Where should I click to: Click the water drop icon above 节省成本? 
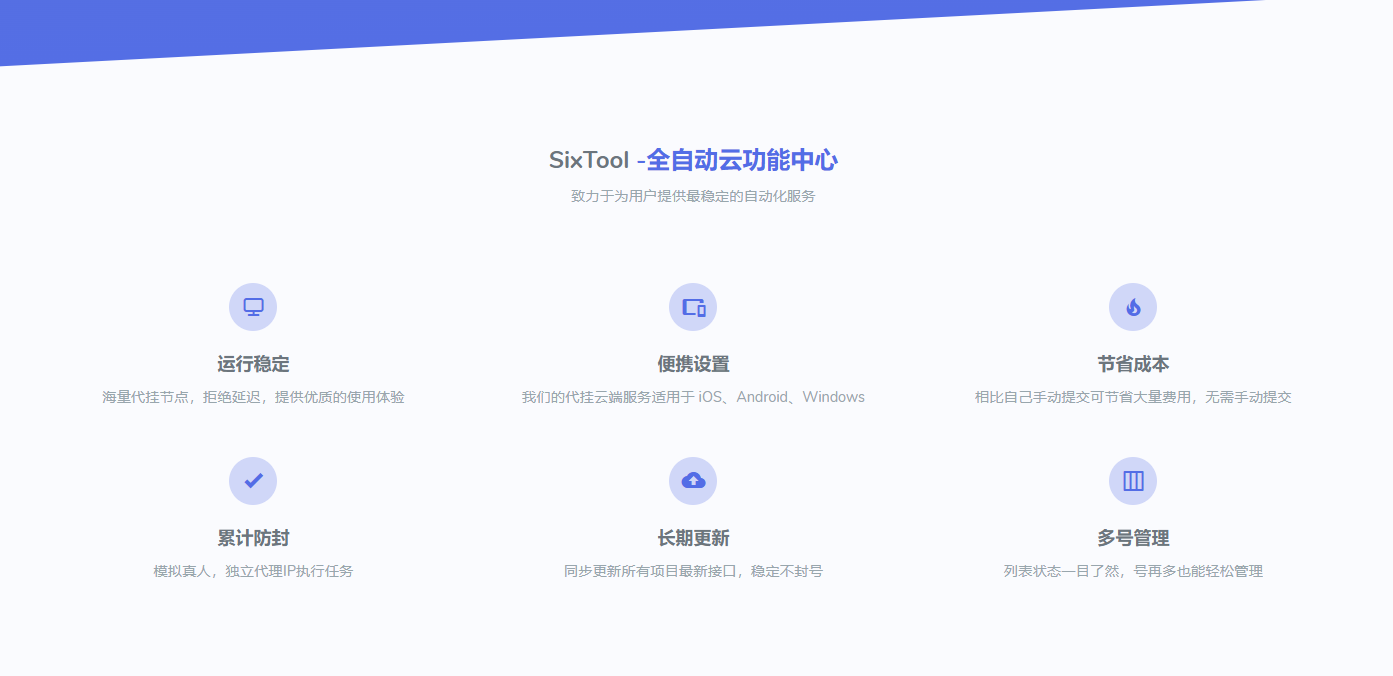(x=1133, y=307)
